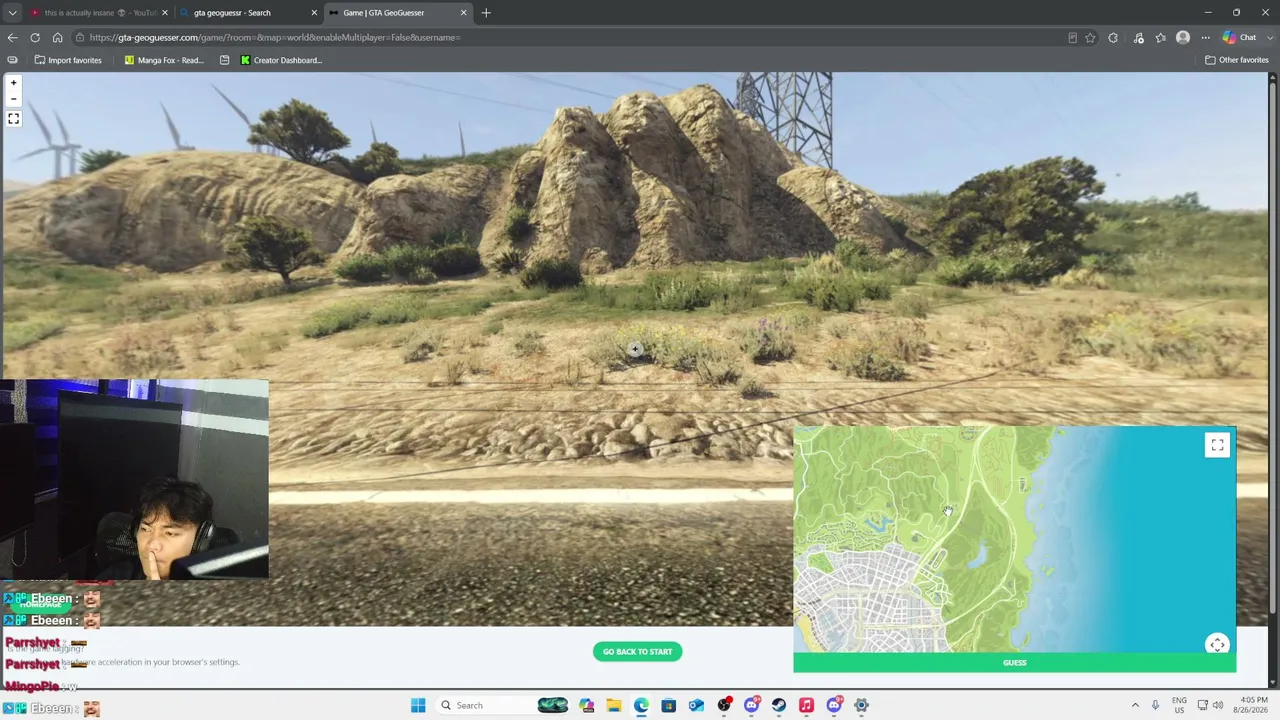
Task: Submit the location with the GUESS button
Action: coord(1014,662)
